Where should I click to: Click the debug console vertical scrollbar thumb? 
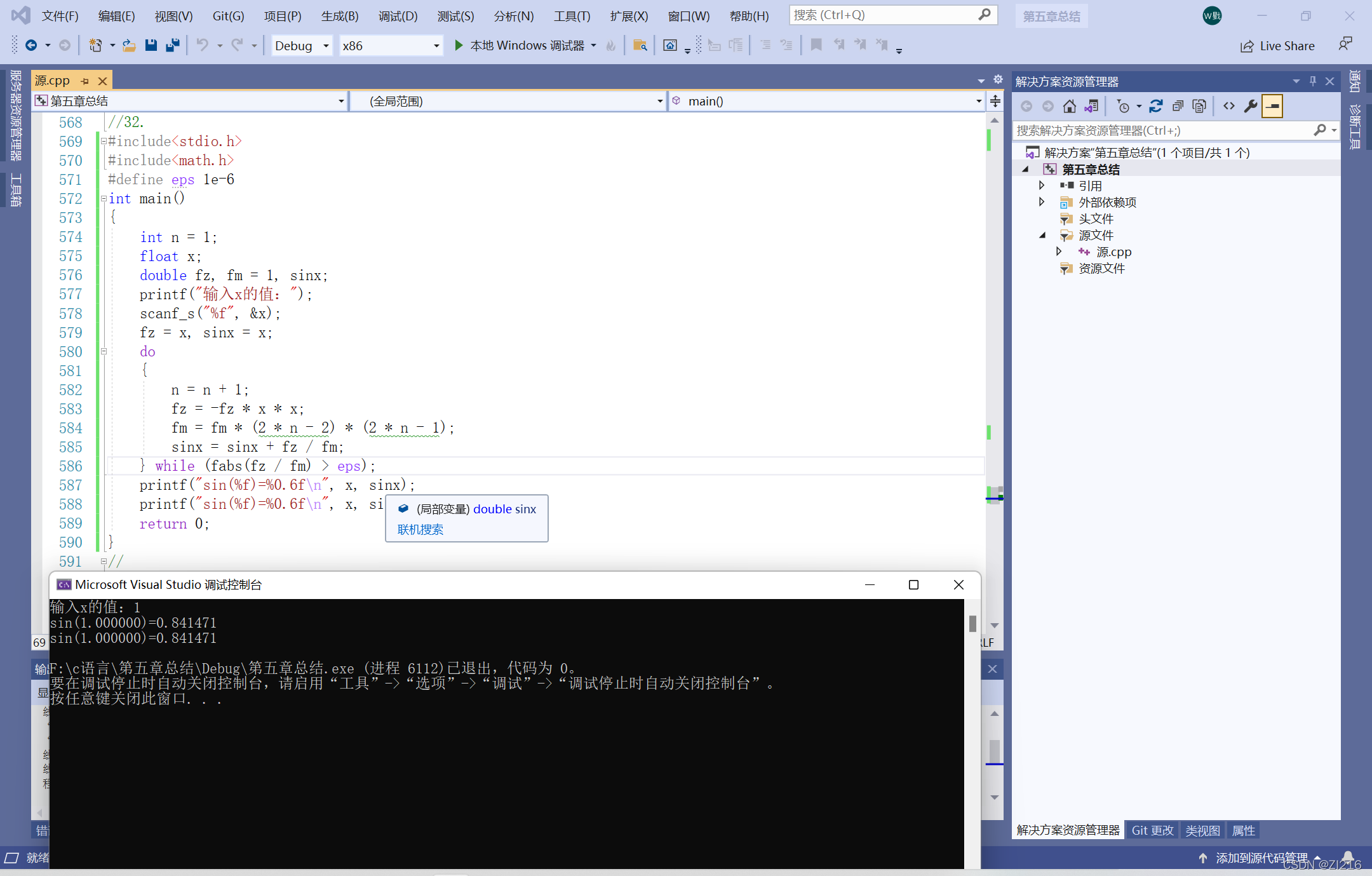click(x=972, y=623)
